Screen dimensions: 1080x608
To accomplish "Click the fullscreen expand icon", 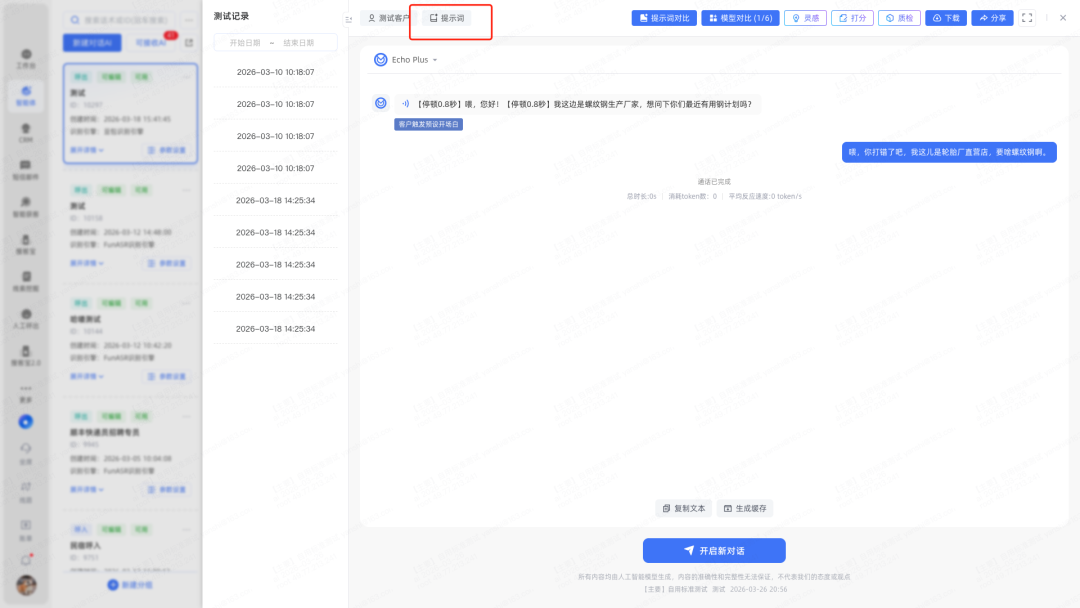I will pos(1027,18).
